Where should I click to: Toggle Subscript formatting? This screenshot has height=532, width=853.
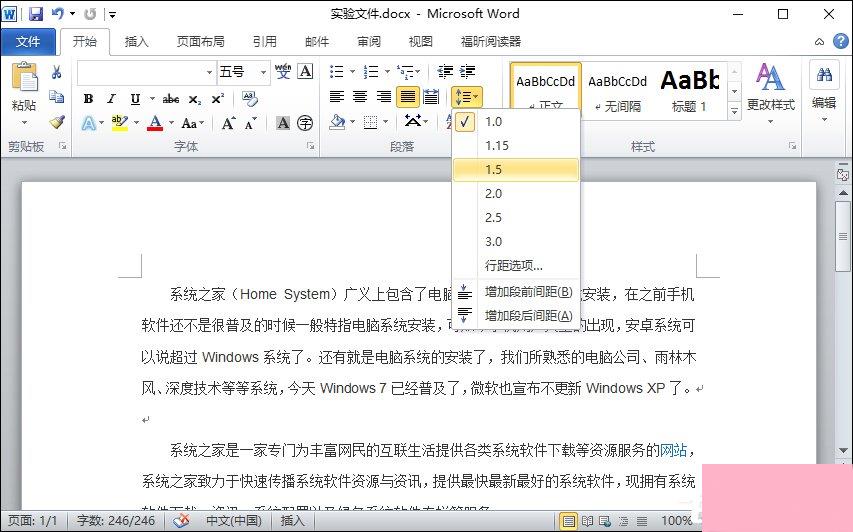(195, 99)
